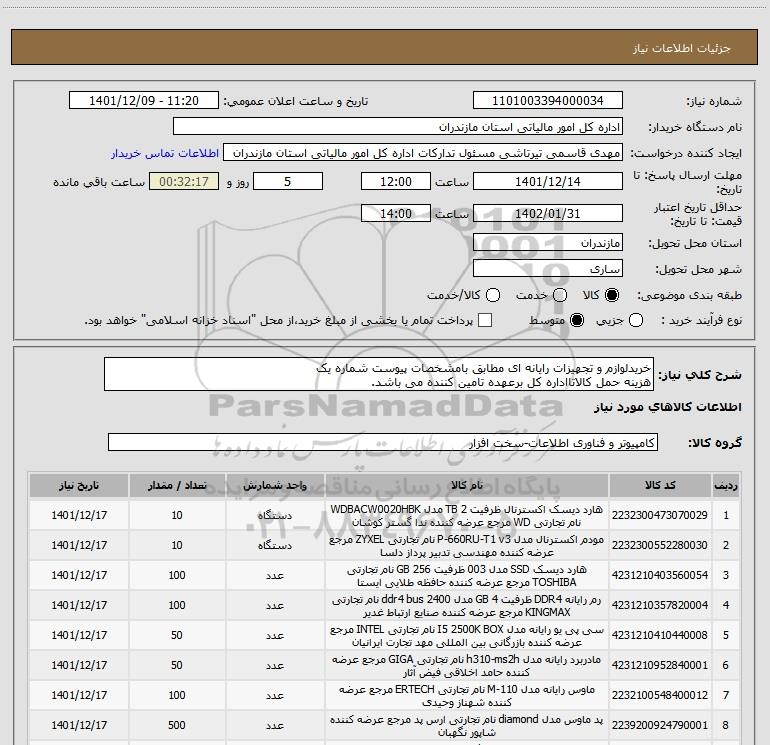Click the countdown timer 00:32:17
The image size is (770, 745).
pos(184,181)
